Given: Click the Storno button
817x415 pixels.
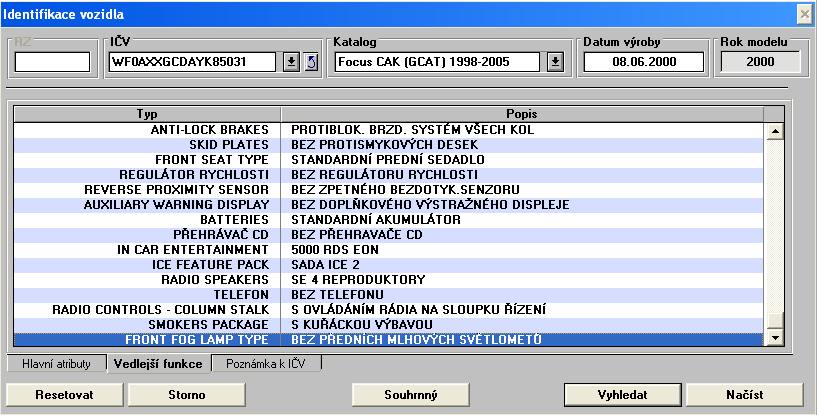Looking at the screenshot, I should 181,394.
